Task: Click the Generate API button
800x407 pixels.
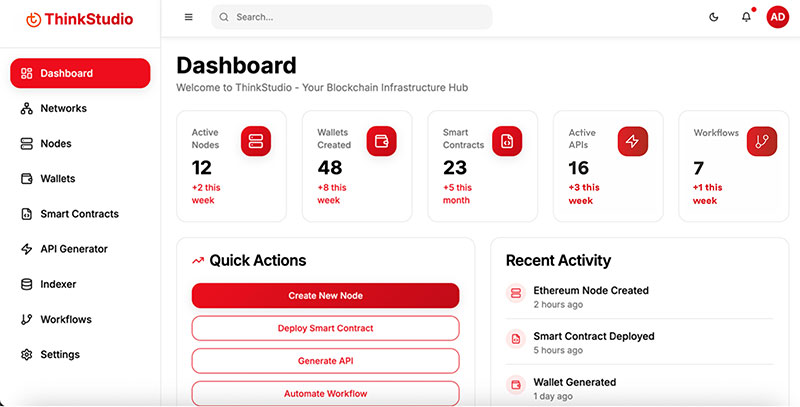Action: 325,361
